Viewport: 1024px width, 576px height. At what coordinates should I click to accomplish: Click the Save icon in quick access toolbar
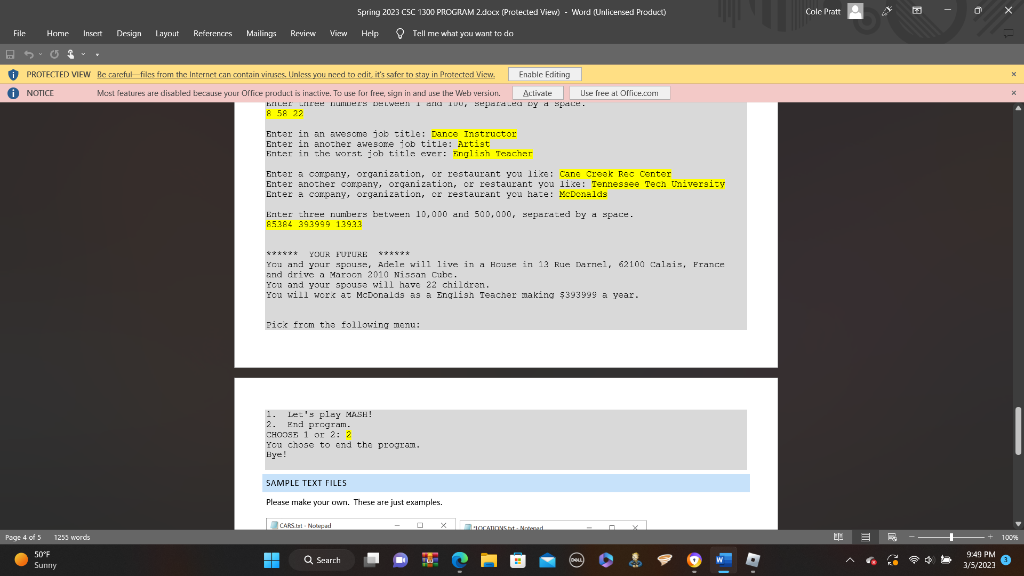(x=10, y=56)
